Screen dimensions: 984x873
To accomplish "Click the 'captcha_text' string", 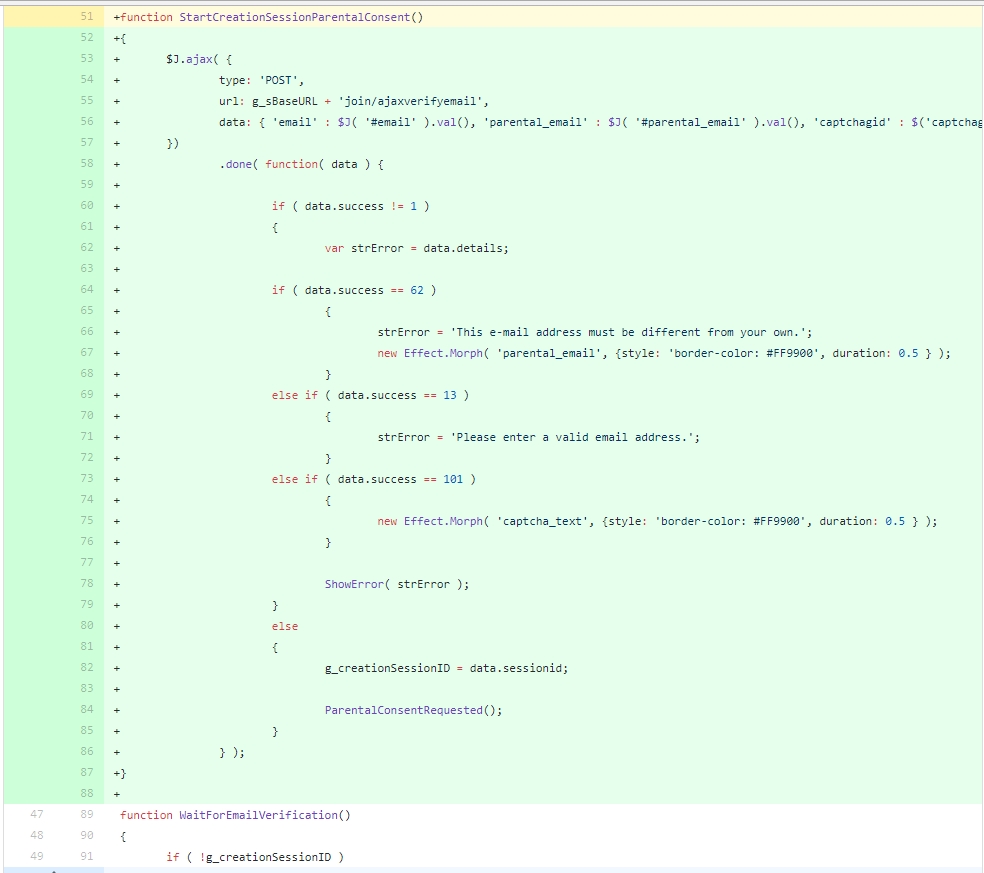I will (x=542, y=522).
